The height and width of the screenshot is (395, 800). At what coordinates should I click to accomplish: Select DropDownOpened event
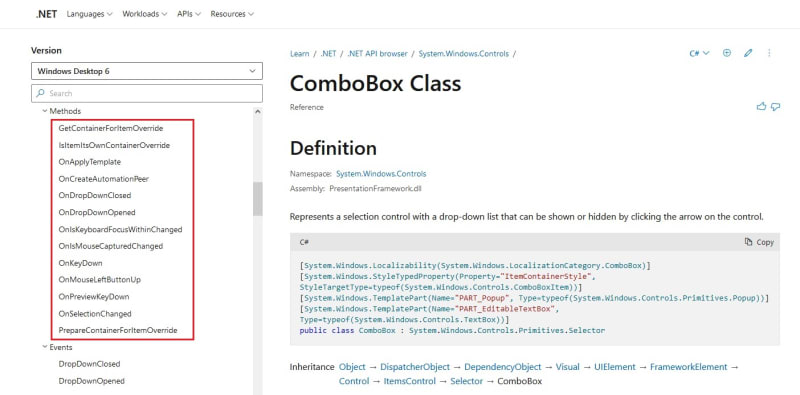tap(91, 381)
